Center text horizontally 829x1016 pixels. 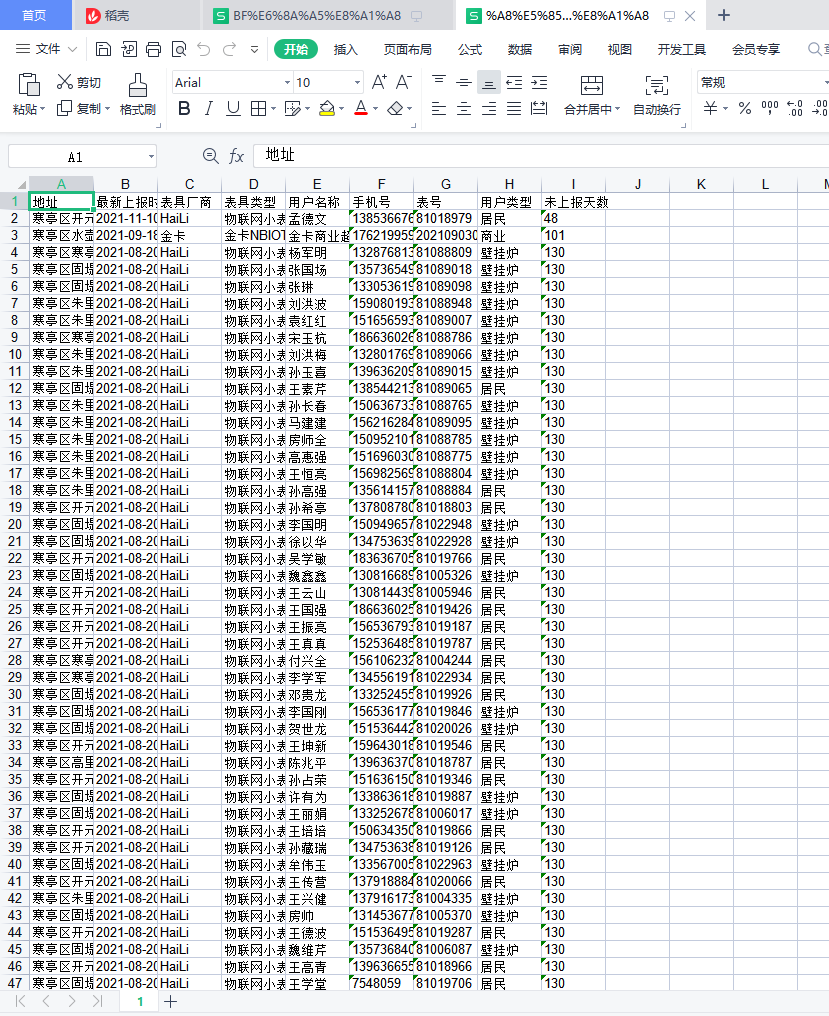(463, 108)
